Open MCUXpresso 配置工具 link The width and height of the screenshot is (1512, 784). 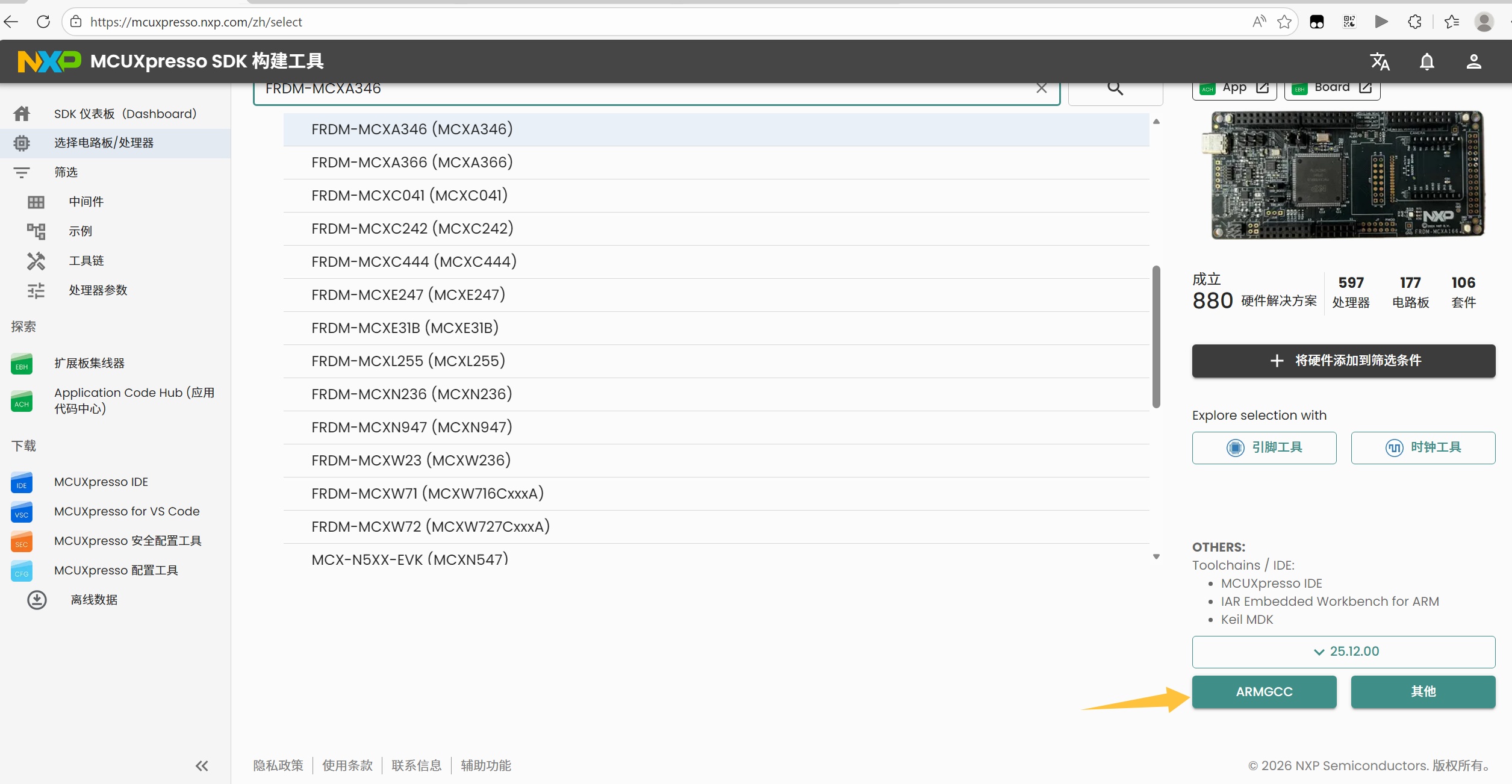[x=116, y=570]
